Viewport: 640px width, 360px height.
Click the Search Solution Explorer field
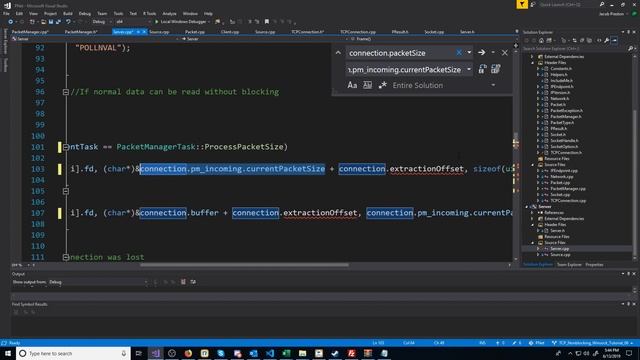pos(575,49)
